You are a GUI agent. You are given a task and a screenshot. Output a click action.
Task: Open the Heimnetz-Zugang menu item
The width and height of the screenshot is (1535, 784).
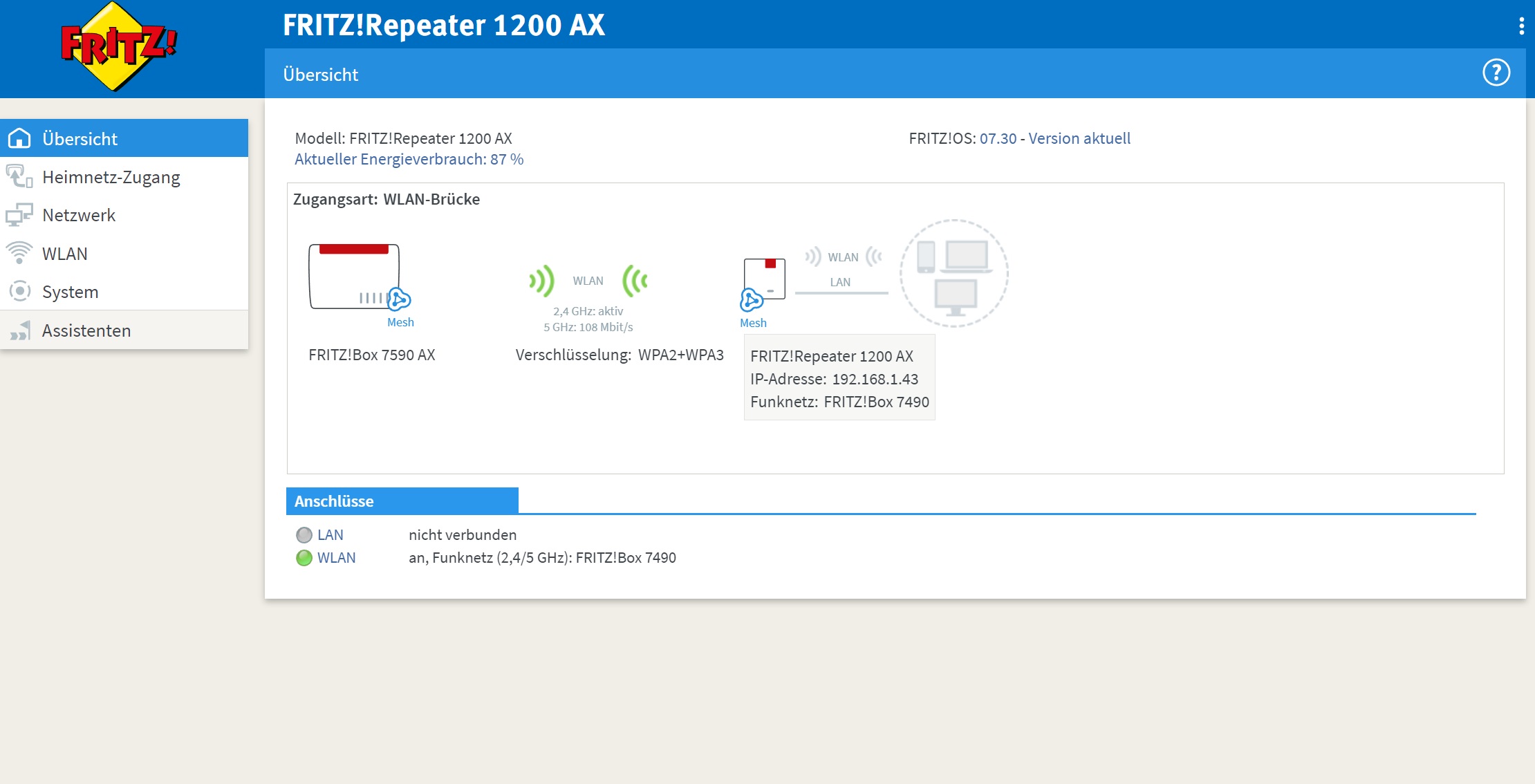111,178
